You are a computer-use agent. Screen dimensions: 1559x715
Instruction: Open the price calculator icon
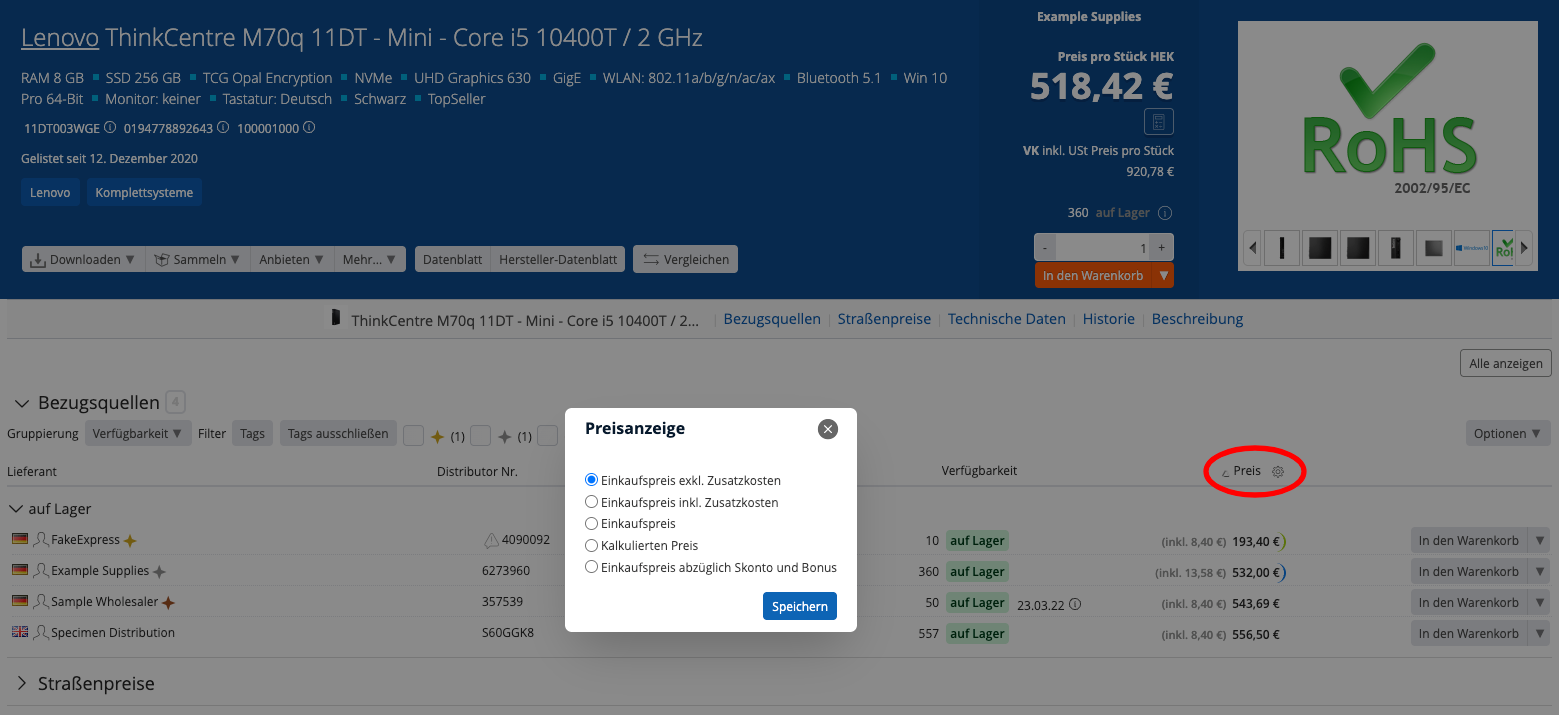pos(1158,122)
